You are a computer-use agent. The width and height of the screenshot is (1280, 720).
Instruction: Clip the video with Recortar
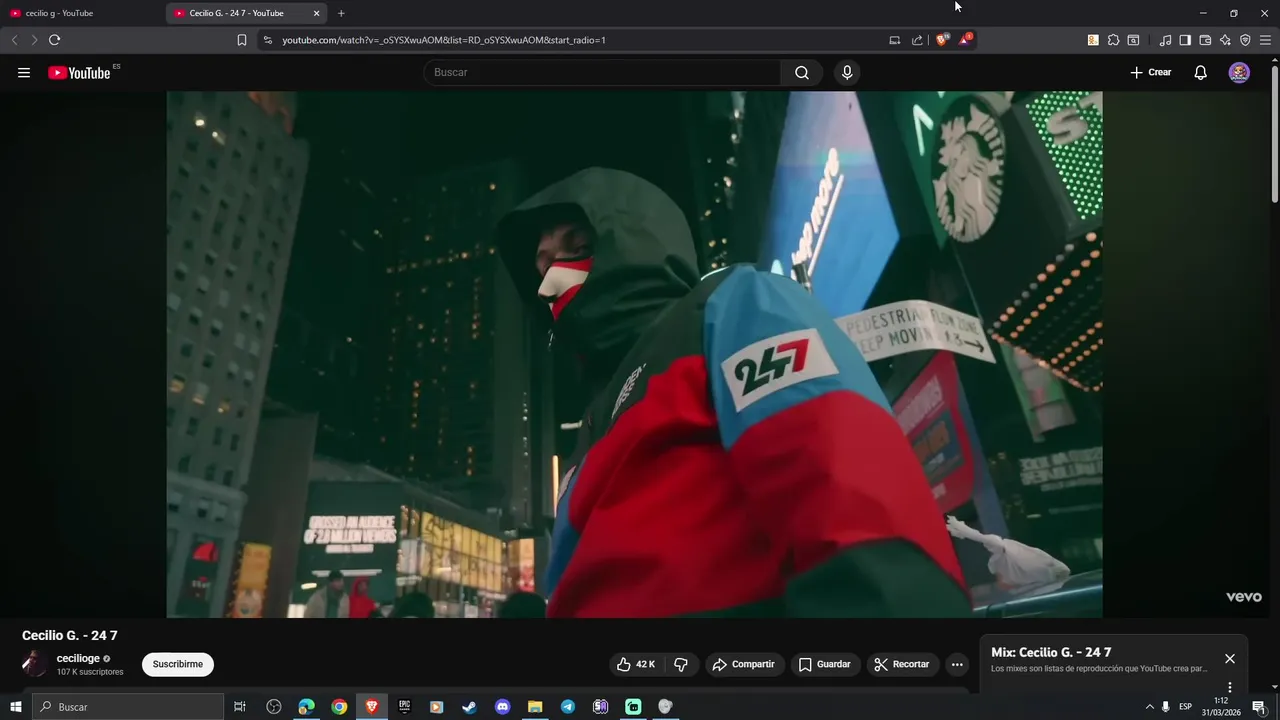click(x=902, y=664)
